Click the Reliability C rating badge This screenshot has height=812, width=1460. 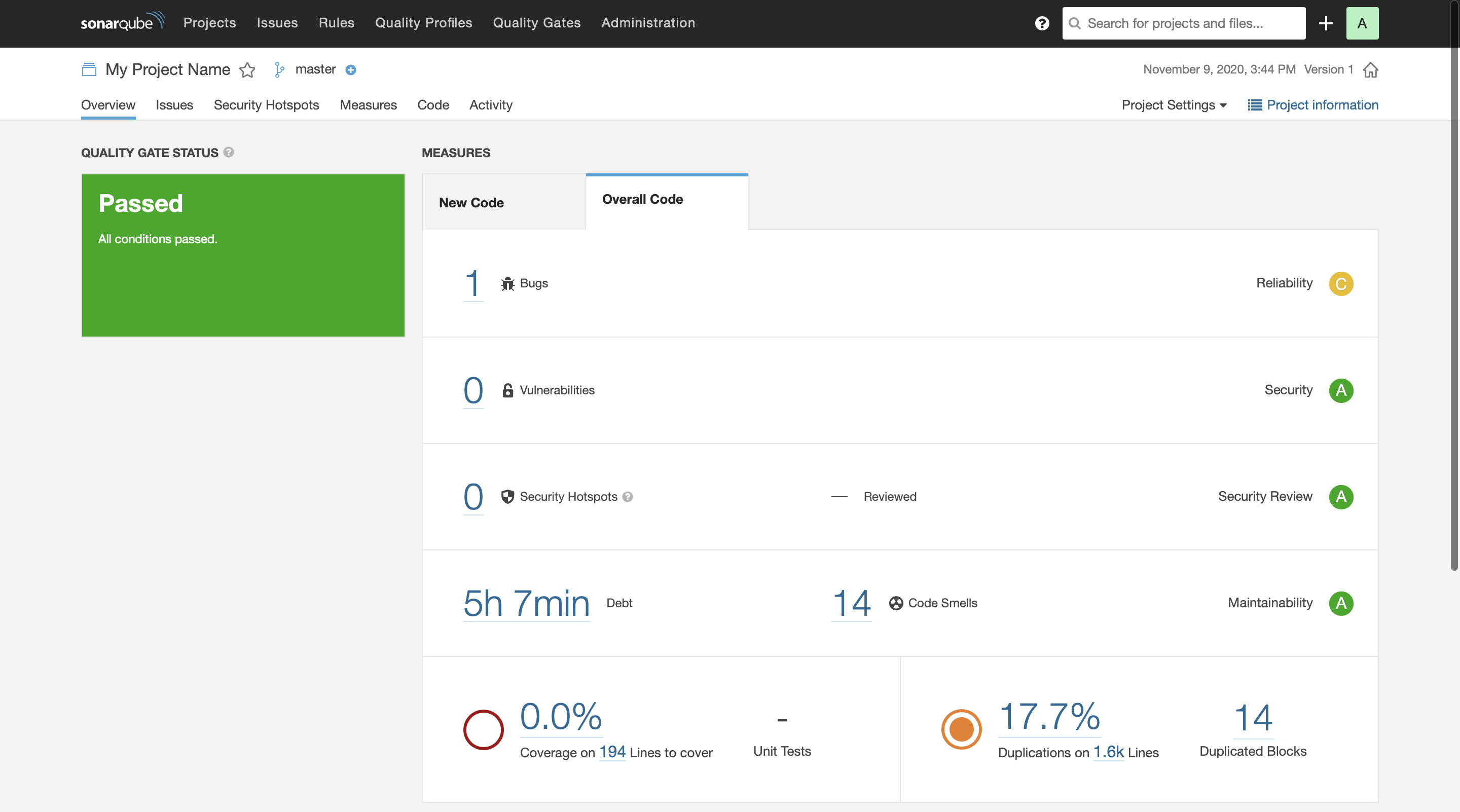point(1341,283)
